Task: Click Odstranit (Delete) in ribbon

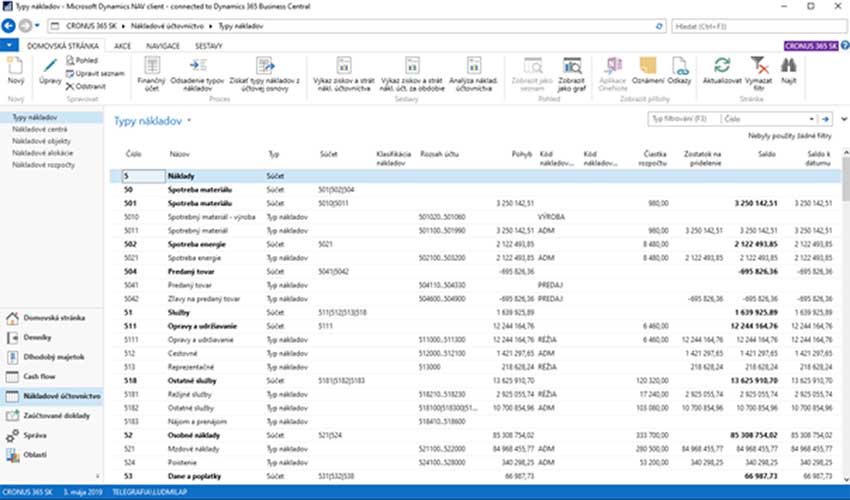Action: (x=86, y=86)
